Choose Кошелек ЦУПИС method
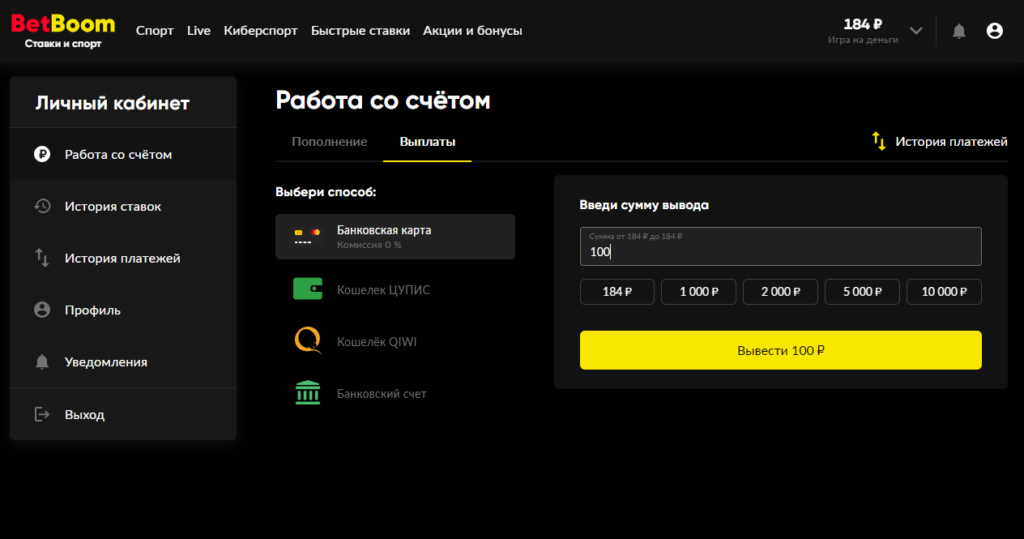1024x539 pixels. (395, 289)
